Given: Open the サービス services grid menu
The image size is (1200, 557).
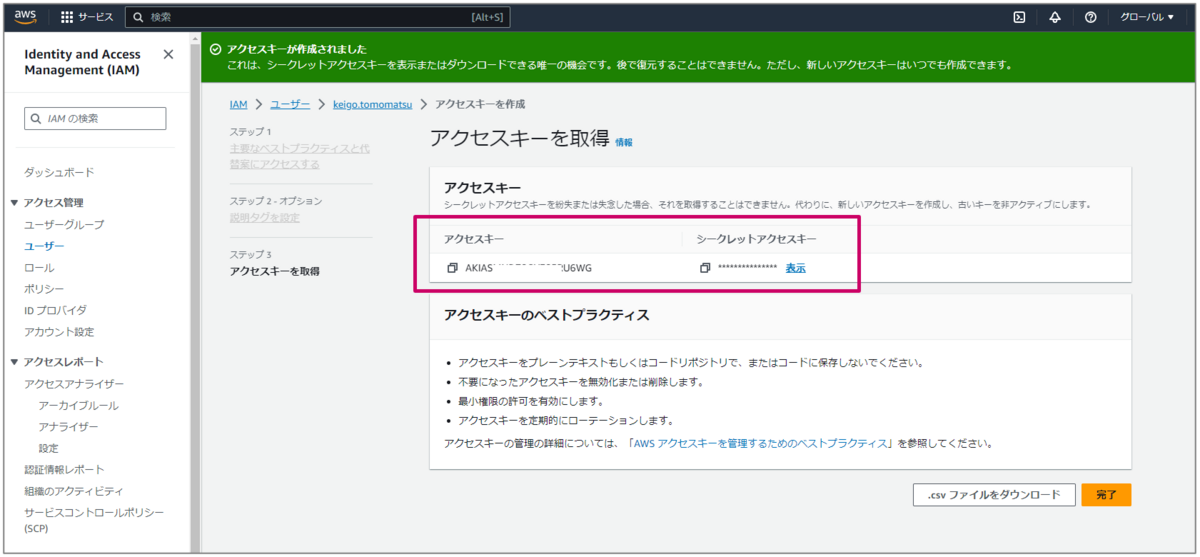Looking at the screenshot, I should [87, 17].
